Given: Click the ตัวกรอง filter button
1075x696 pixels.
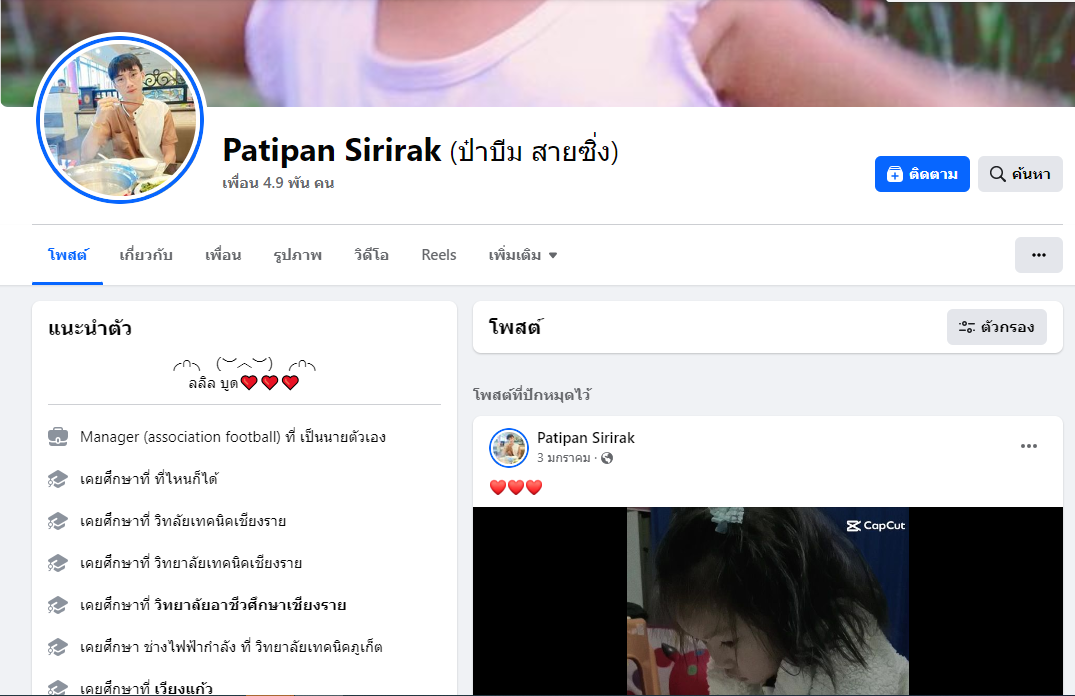Looking at the screenshot, I should click(x=996, y=327).
